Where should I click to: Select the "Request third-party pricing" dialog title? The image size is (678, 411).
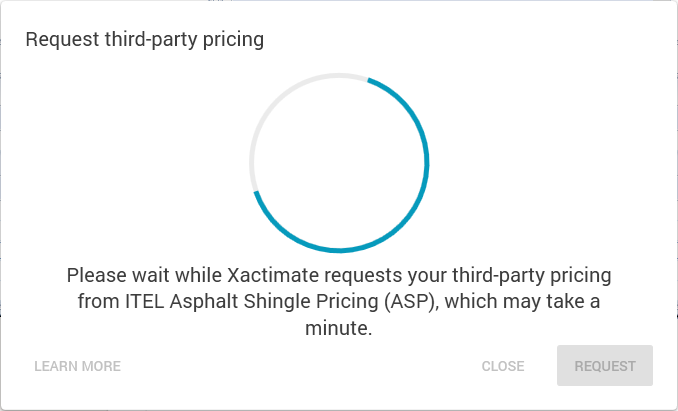(144, 40)
